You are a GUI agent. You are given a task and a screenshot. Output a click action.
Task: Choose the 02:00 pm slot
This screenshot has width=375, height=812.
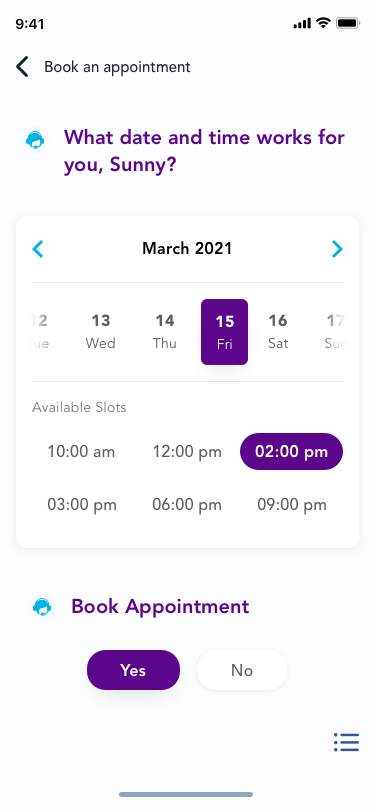point(292,452)
